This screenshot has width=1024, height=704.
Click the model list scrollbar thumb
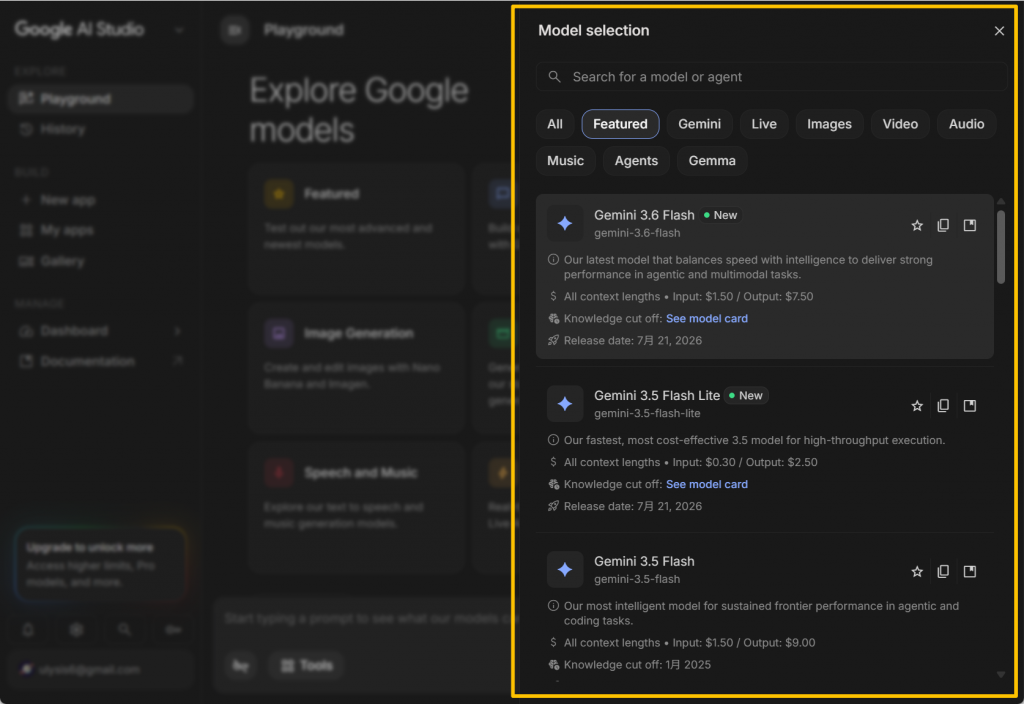1000,247
